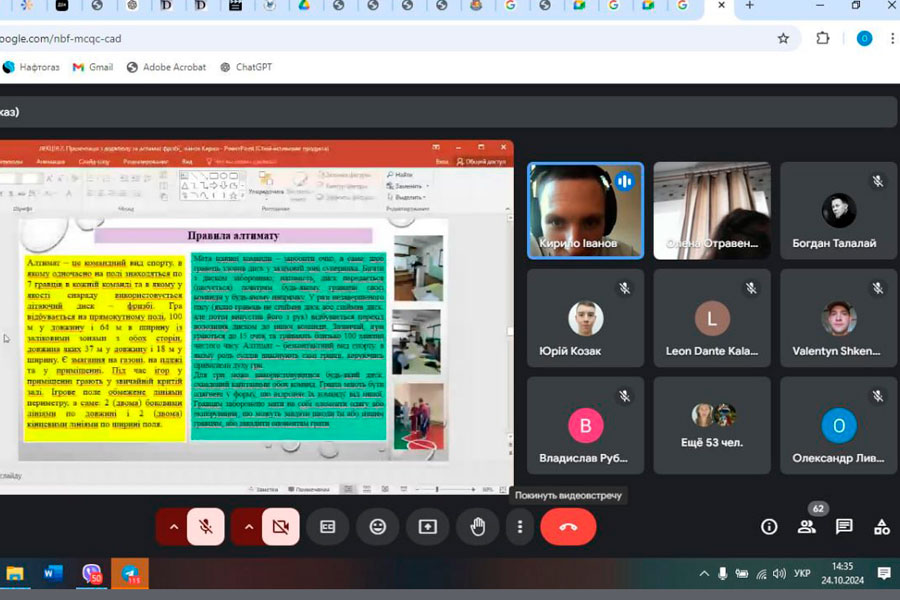Screen dimensions: 900x600
Task: Select the Кирило Іванов video tile
Action: coord(585,211)
